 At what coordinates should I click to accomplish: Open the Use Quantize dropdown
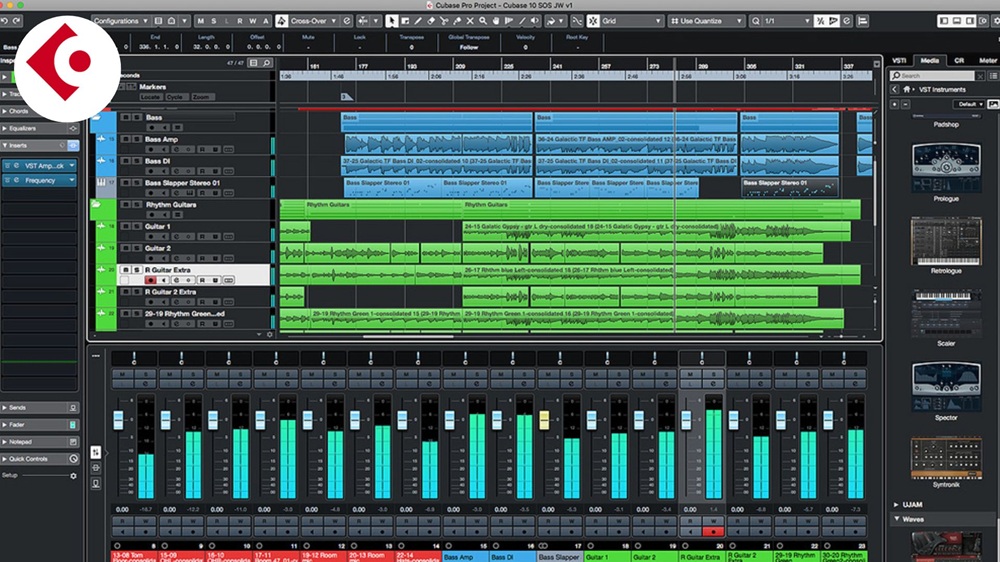coord(706,21)
